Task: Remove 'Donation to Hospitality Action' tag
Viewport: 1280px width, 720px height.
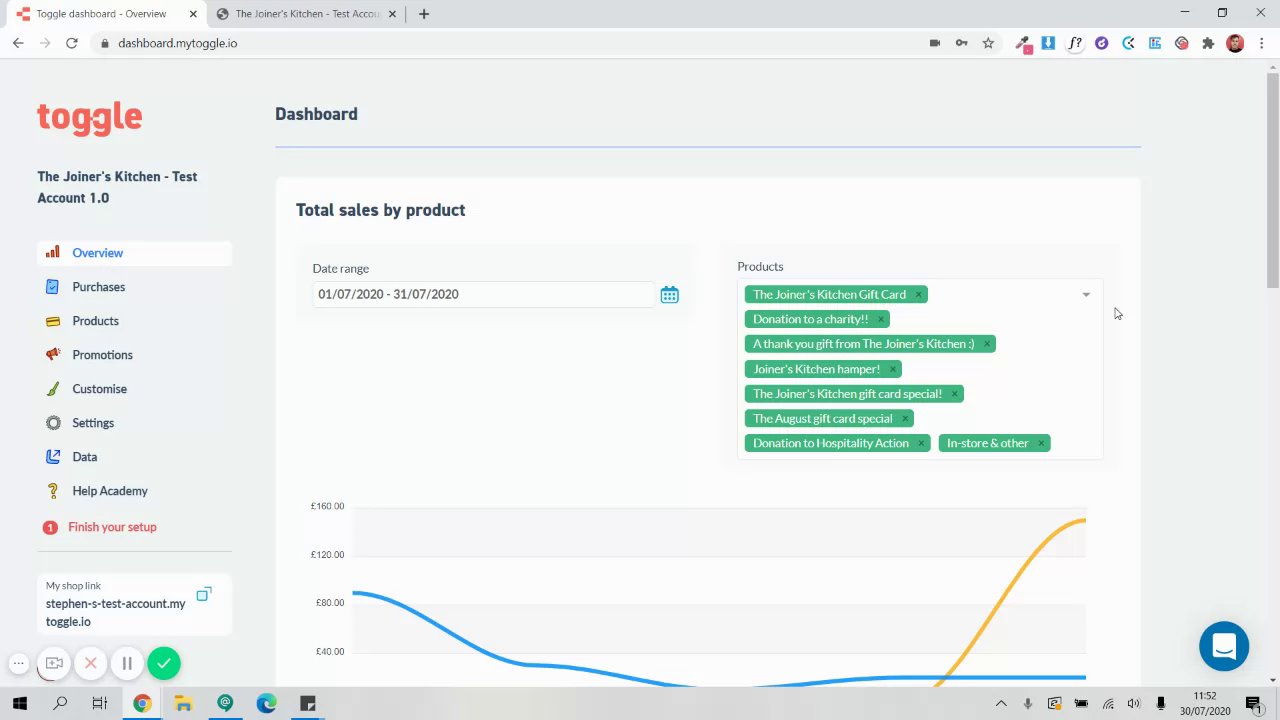Action: tap(921, 443)
